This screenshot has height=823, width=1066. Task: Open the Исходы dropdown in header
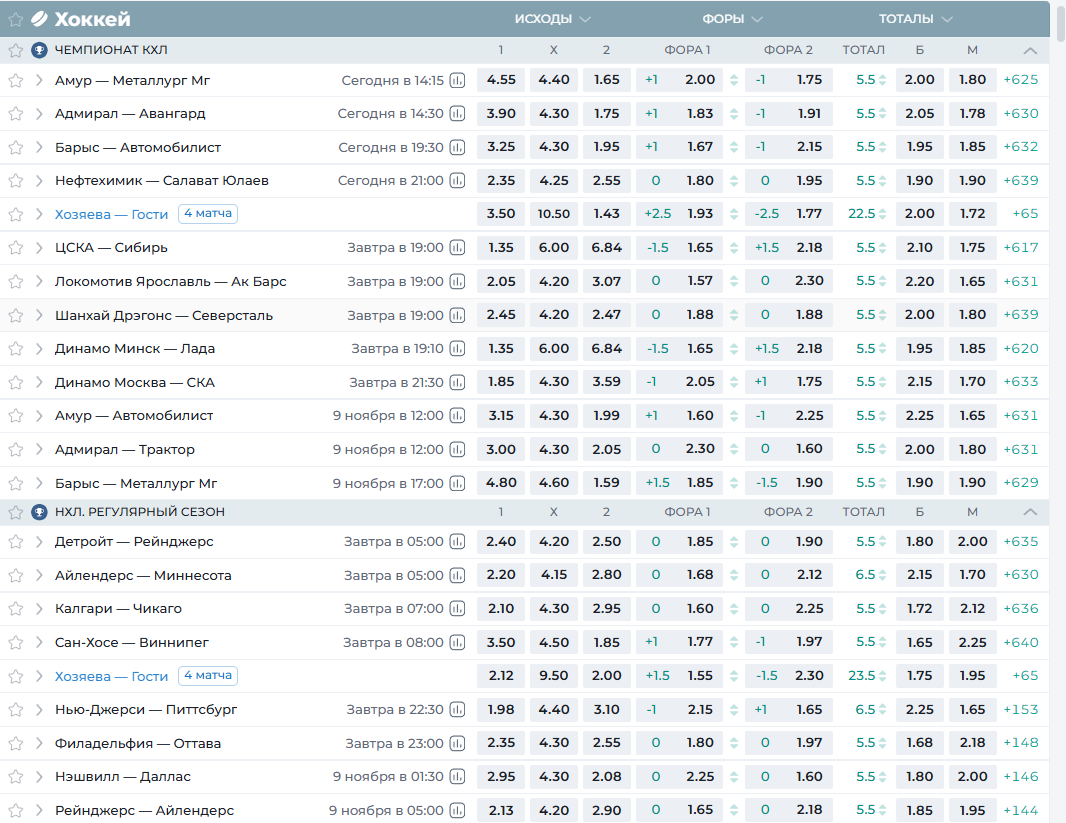coord(552,19)
